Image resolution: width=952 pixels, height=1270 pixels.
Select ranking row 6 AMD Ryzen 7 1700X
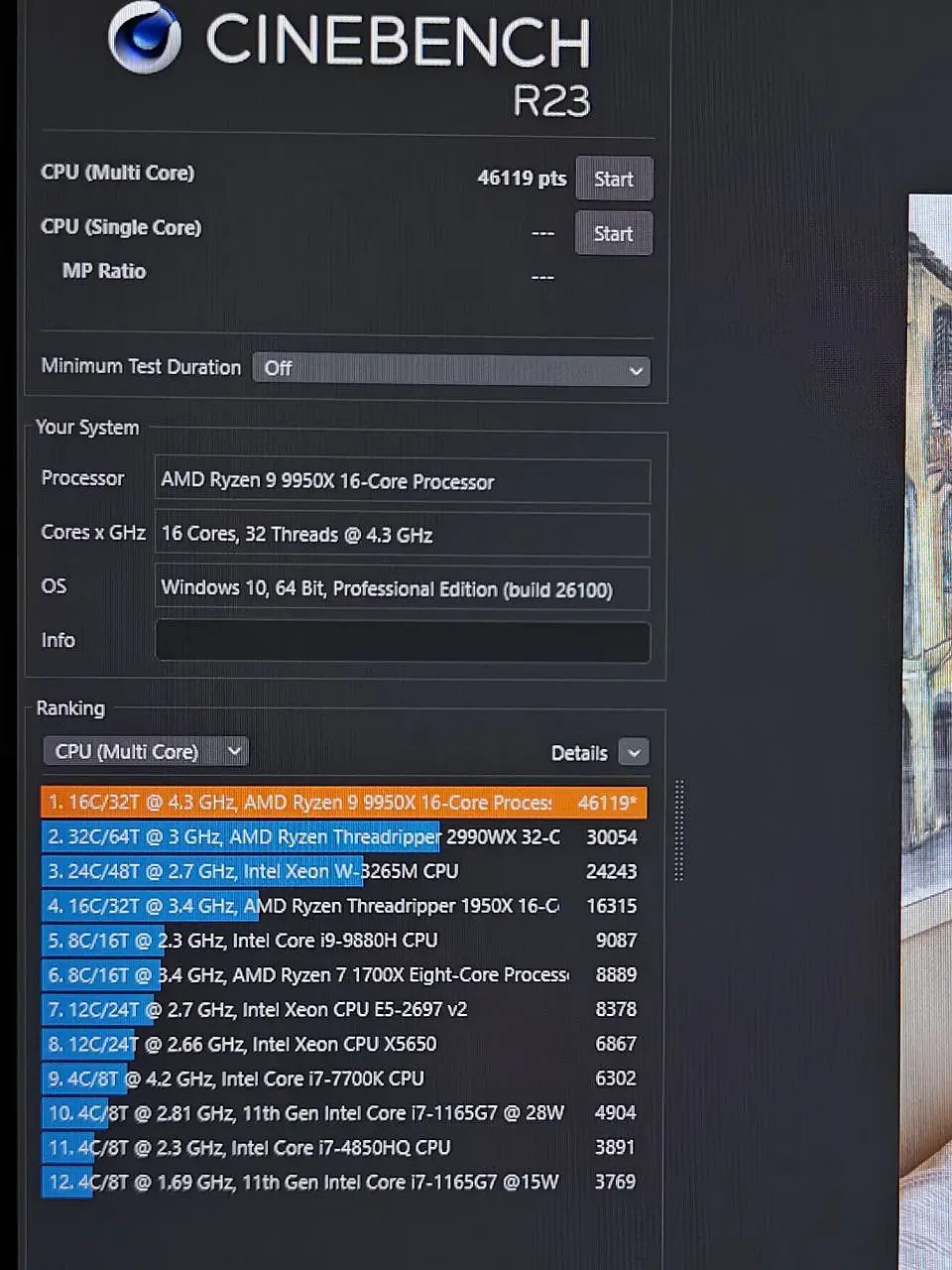(x=343, y=975)
